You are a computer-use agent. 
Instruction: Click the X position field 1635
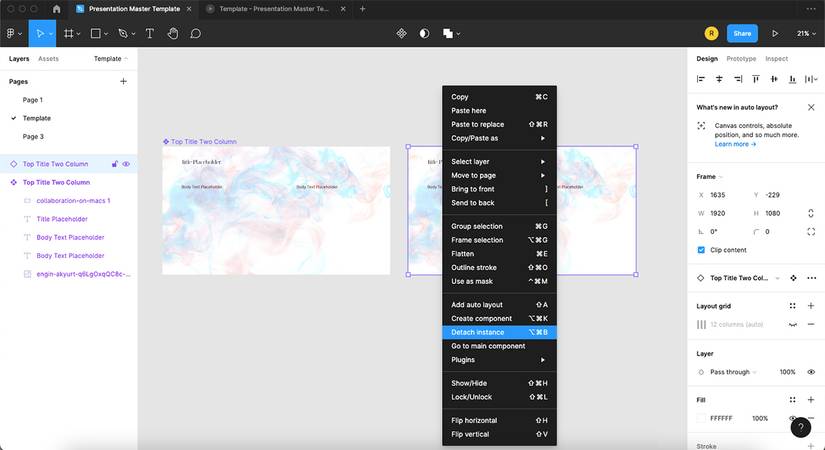click(x=718, y=195)
